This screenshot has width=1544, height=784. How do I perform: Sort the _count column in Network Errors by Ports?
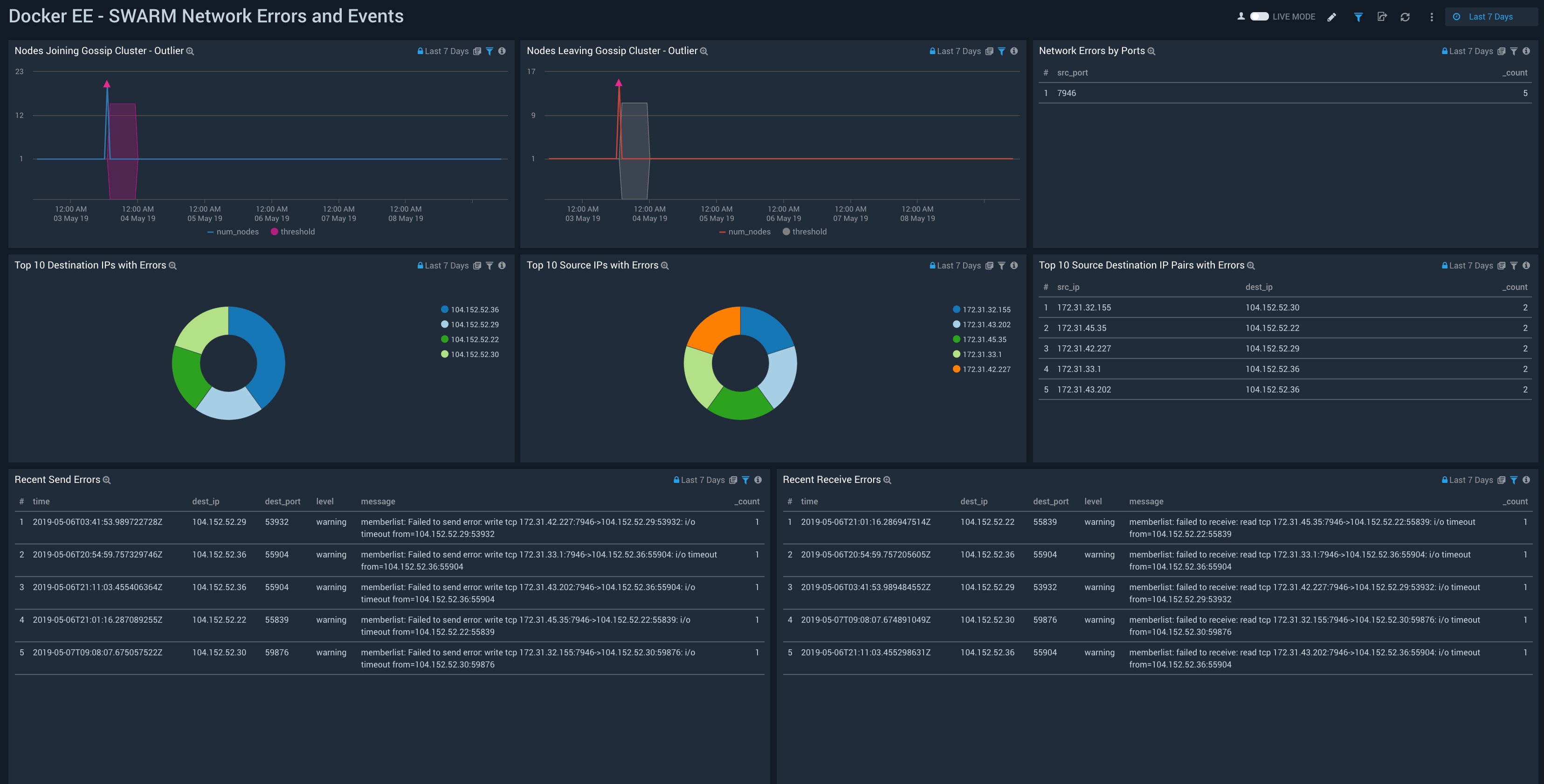(x=1515, y=73)
